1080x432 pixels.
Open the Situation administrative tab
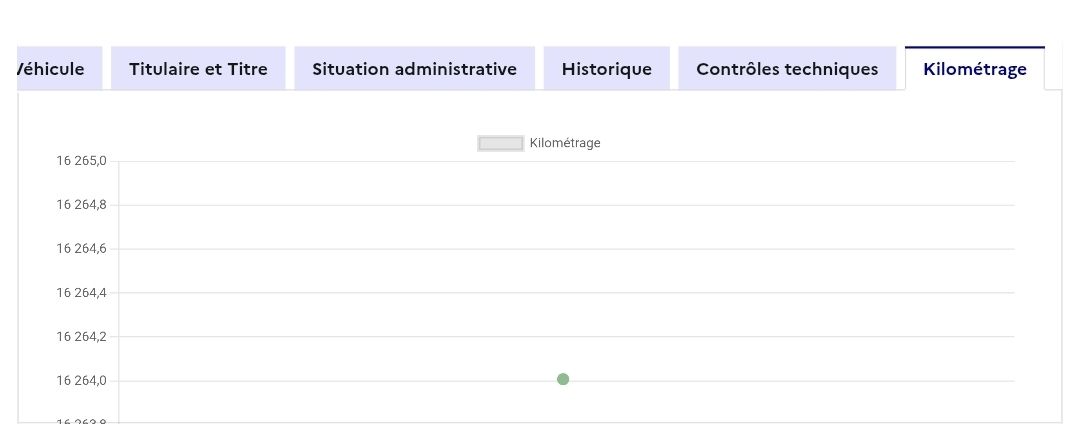point(414,69)
